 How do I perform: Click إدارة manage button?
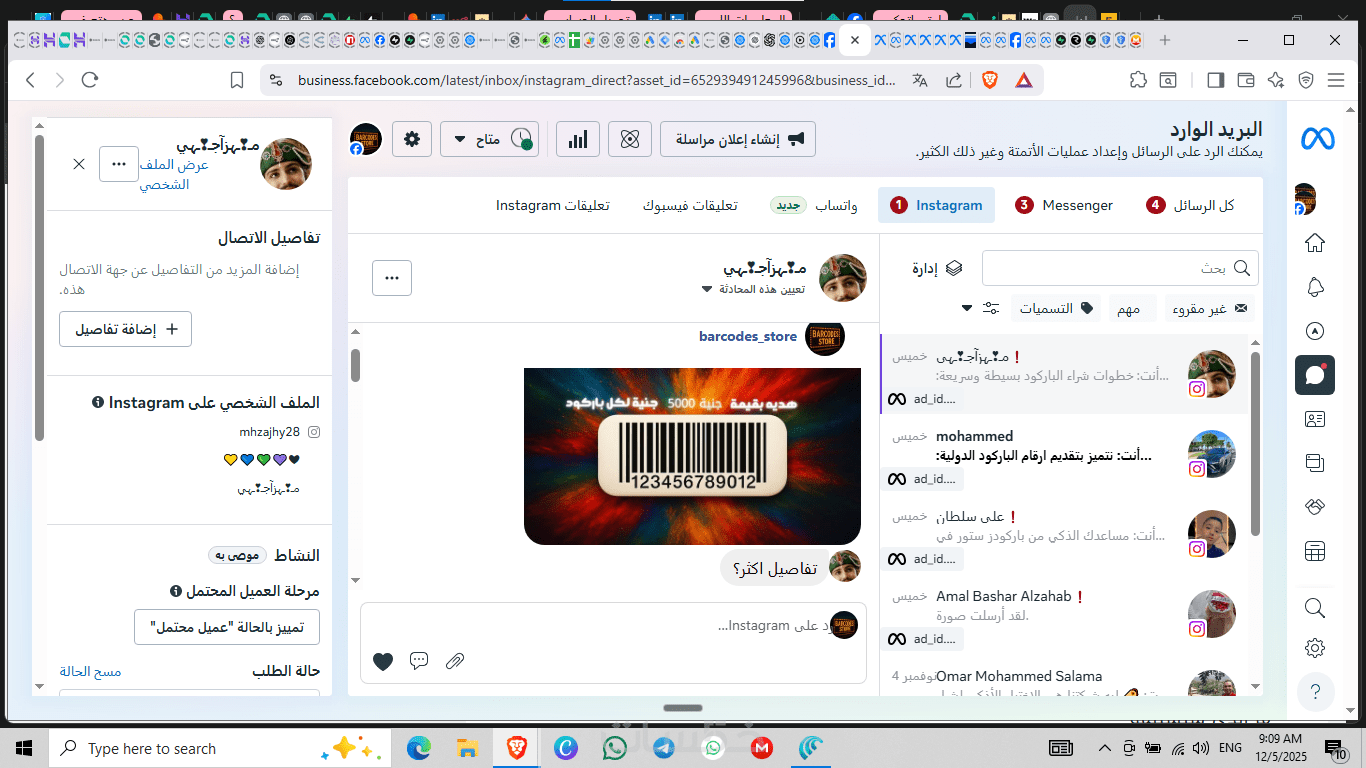coord(937,268)
